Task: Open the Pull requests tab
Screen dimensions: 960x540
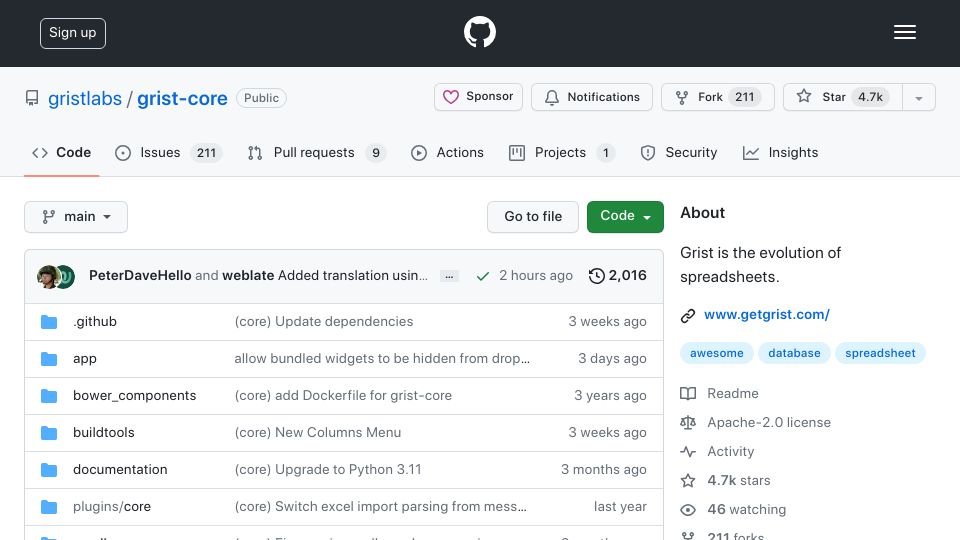Action: [317, 153]
